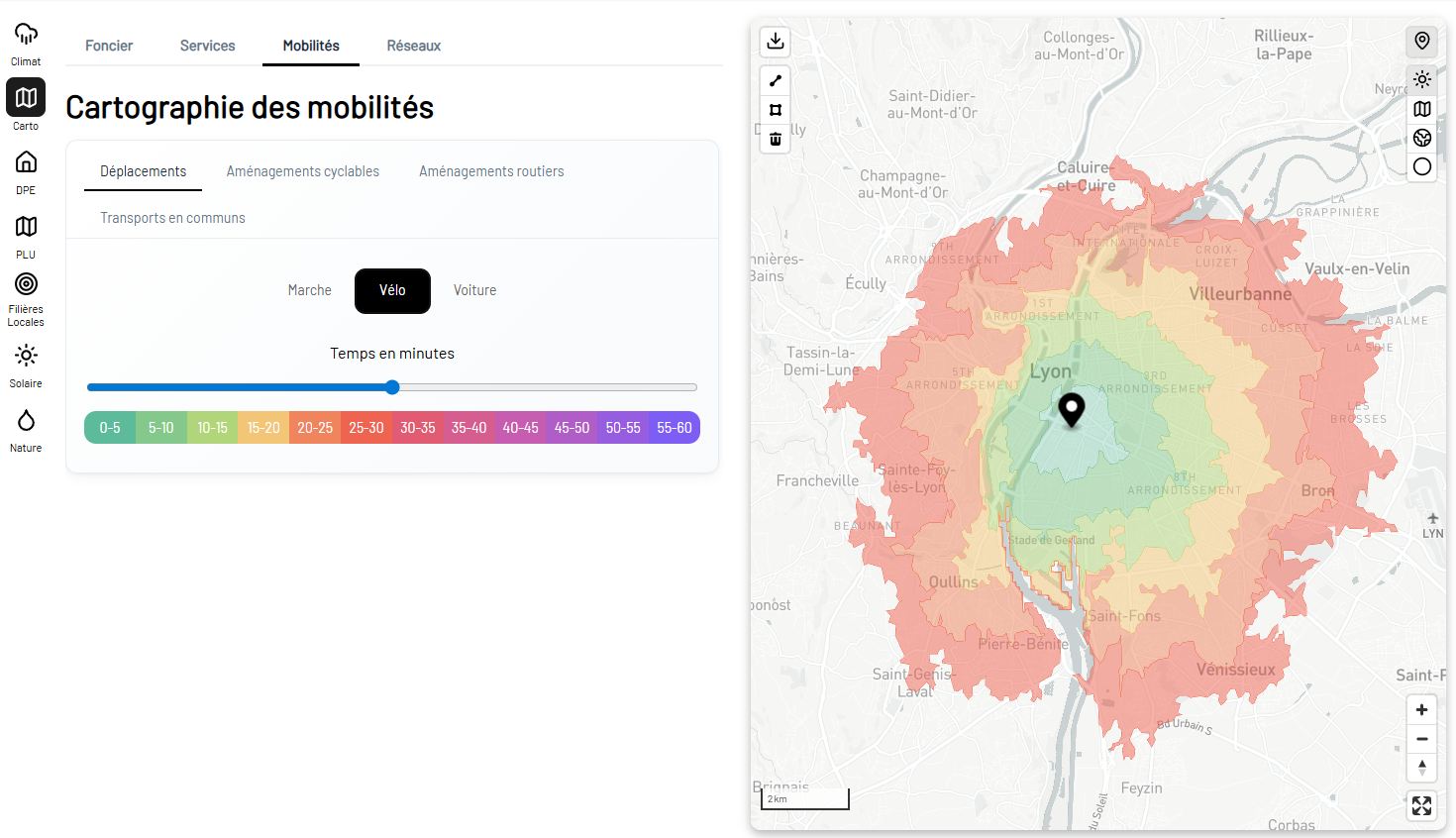Click the black location marker in Lyon
The width and height of the screenshot is (1456, 838).
tap(1071, 409)
